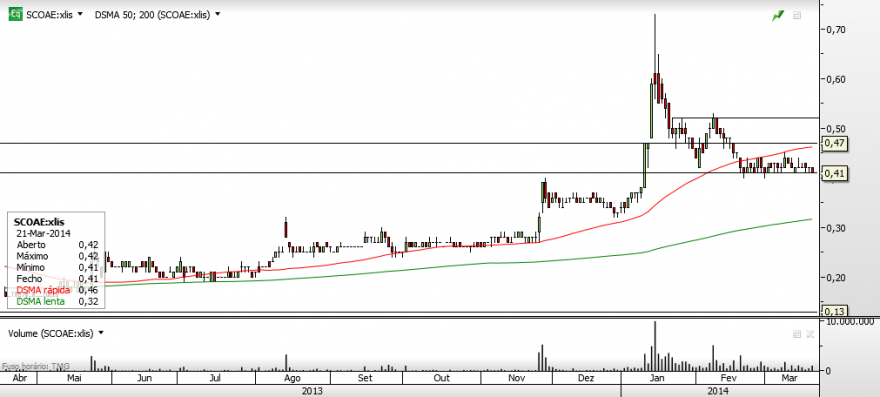This screenshot has width=880, height=397.
Task: Close the Volume panel
Action: [x=810, y=334]
